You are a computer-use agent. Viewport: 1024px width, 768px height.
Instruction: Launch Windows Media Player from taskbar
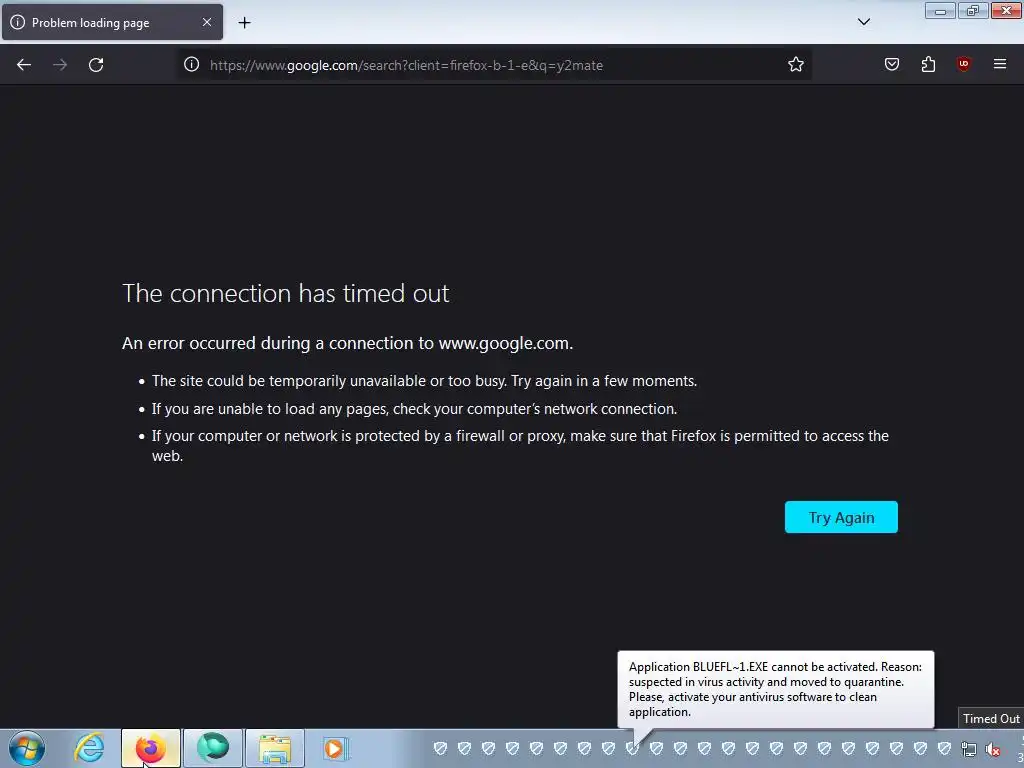[336, 748]
